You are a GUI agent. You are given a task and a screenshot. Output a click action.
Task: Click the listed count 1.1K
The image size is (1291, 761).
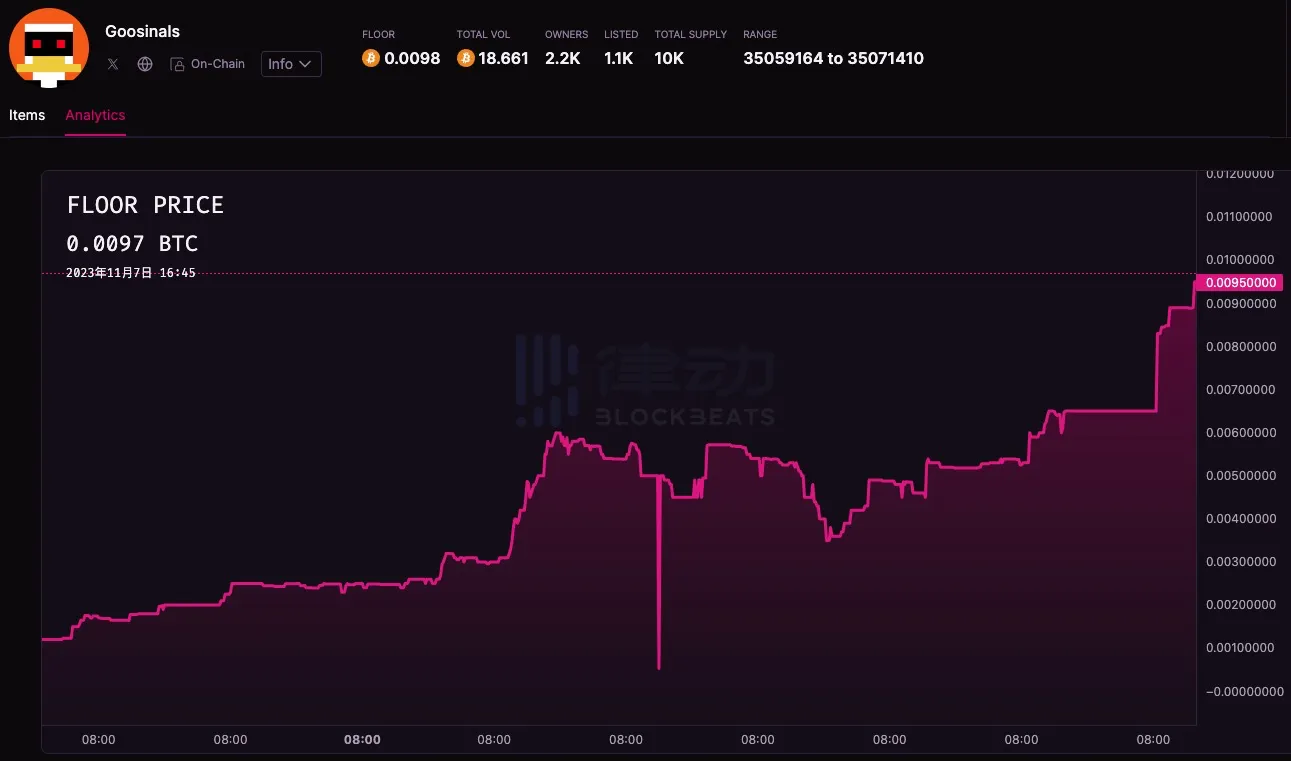618,58
